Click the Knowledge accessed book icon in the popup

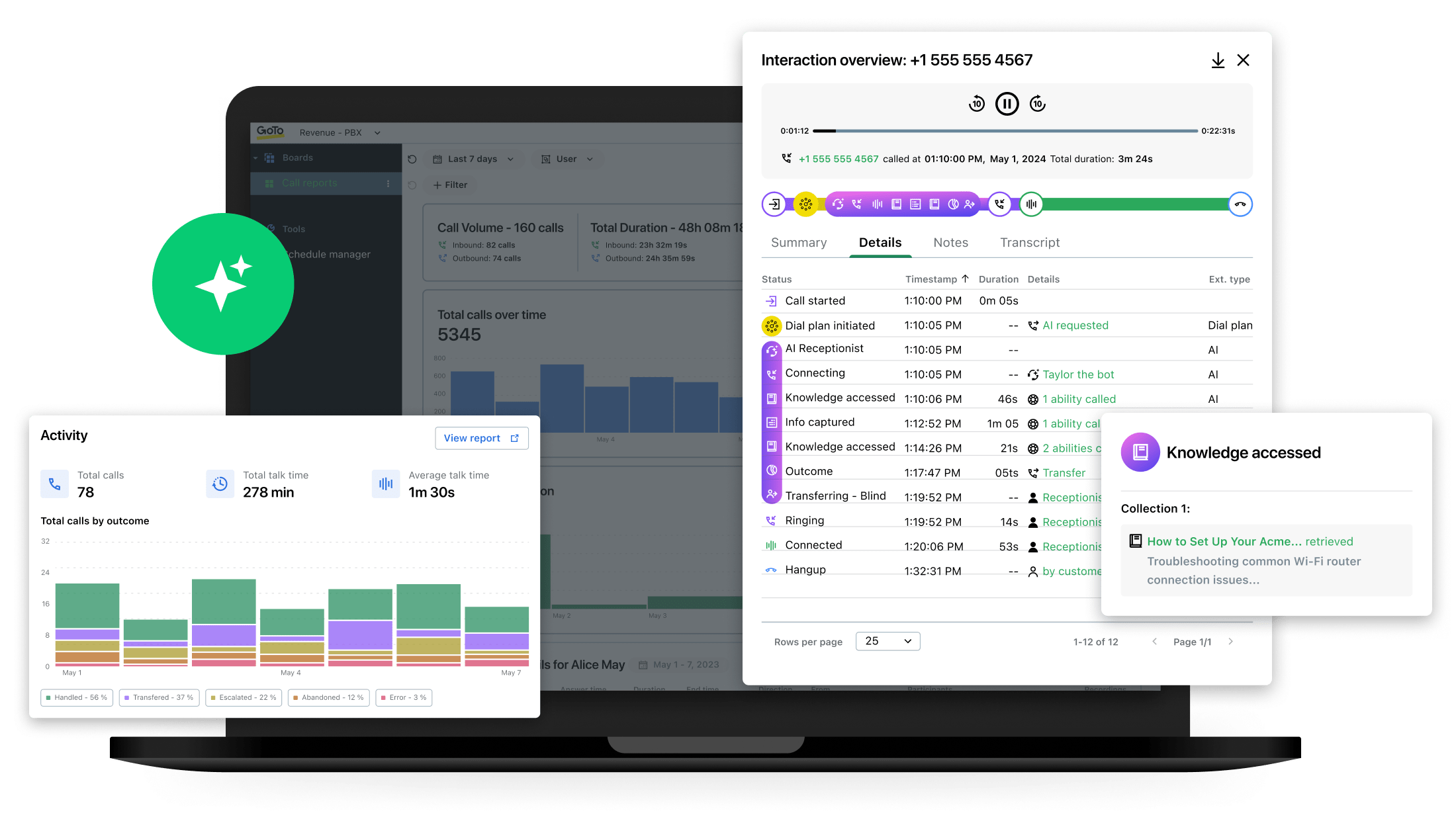(x=1140, y=452)
